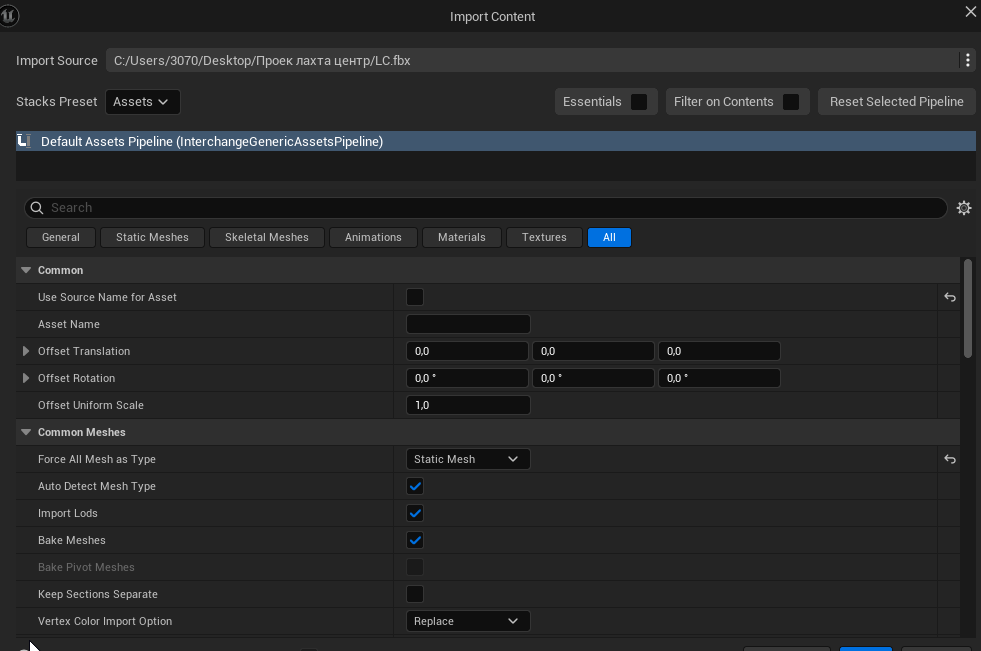Enable the Use Source Name for Asset checkbox

click(415, 297)
